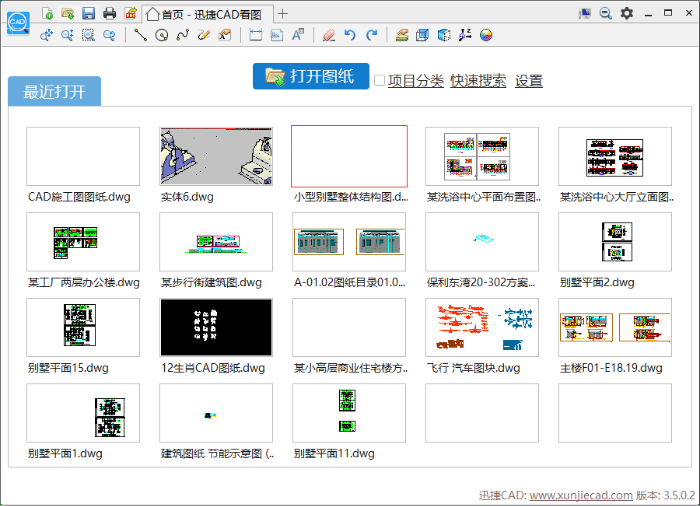Click the insert image icon
This screenshot has height=506, width=700.
pyautogui.click(x=277, y=35)
